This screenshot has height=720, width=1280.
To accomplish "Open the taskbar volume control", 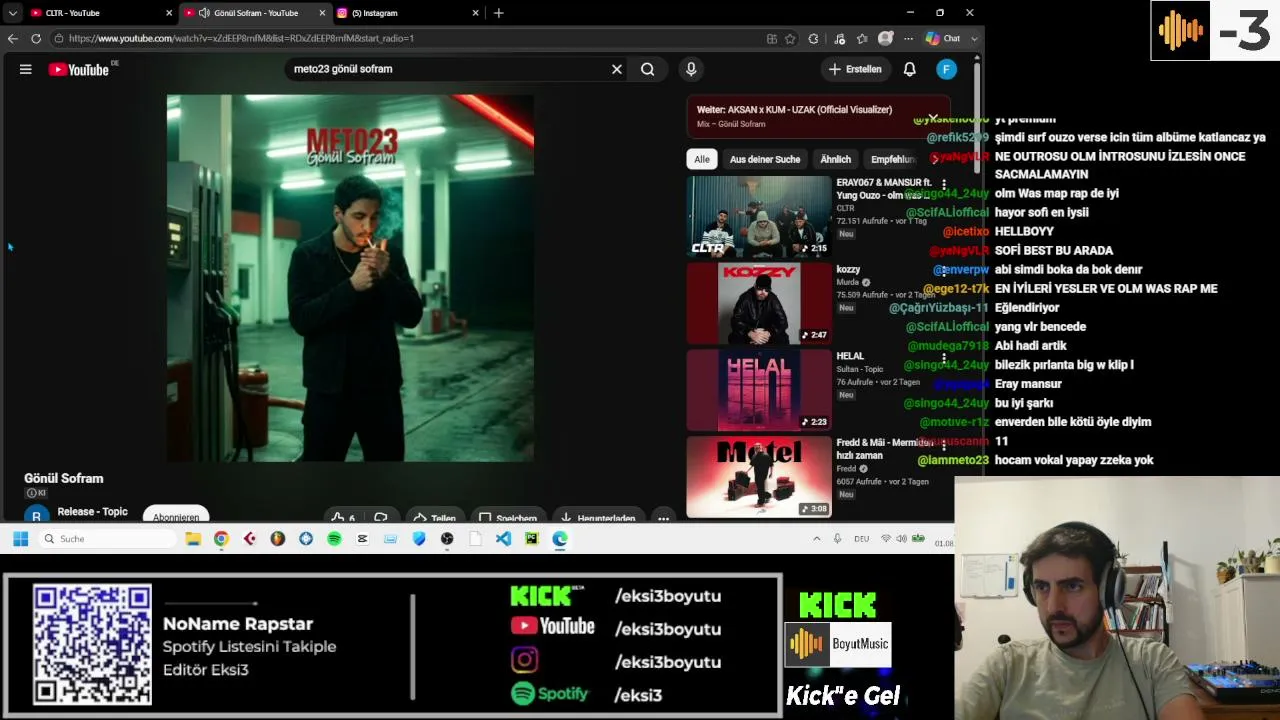I will [x=901, y=539].
